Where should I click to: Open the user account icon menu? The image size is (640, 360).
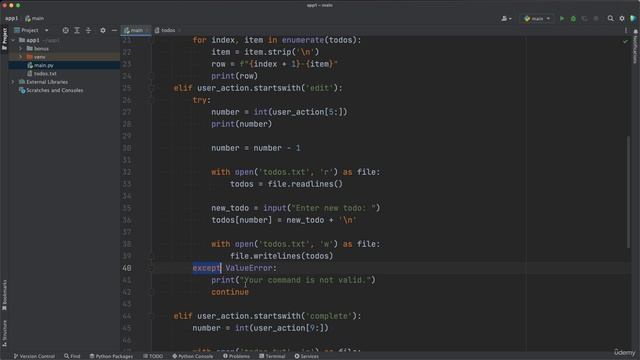506,18
